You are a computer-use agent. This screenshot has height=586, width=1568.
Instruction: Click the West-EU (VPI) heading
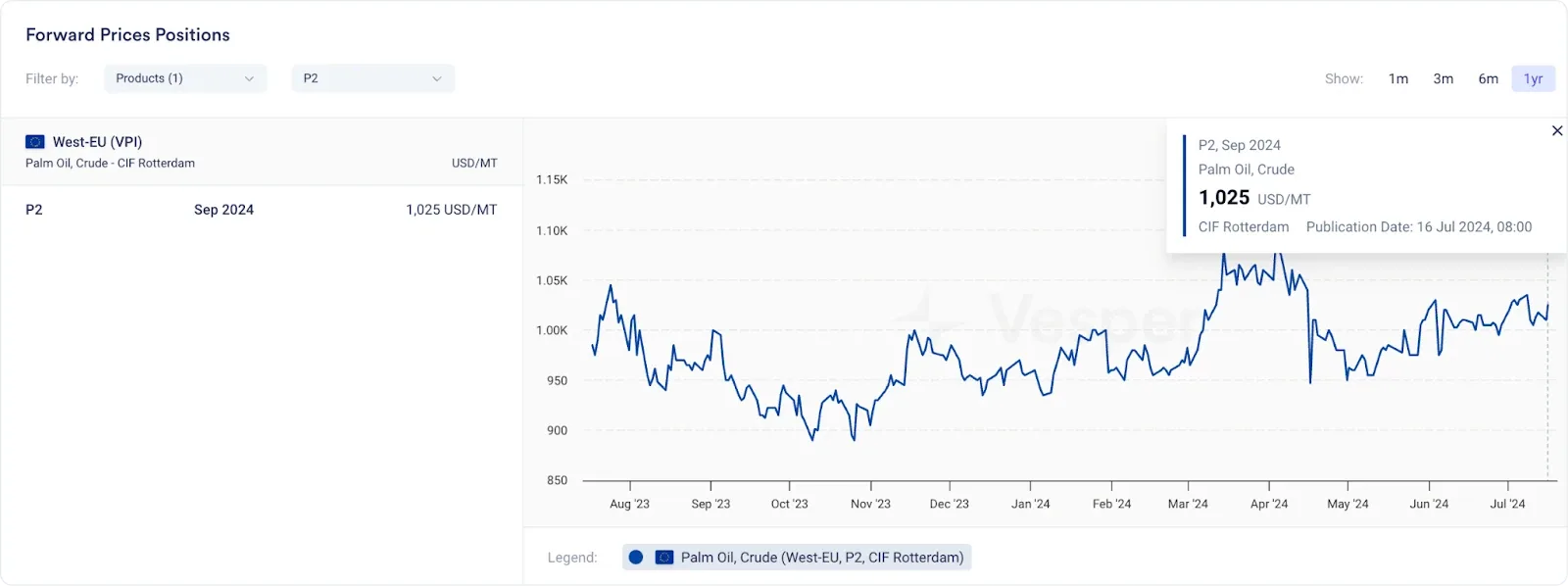pos(97,142)
